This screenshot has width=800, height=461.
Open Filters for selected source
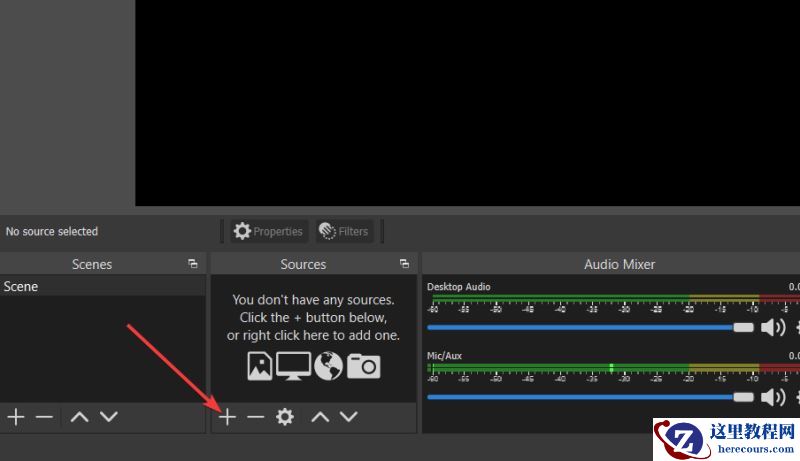tap(344, 232)
